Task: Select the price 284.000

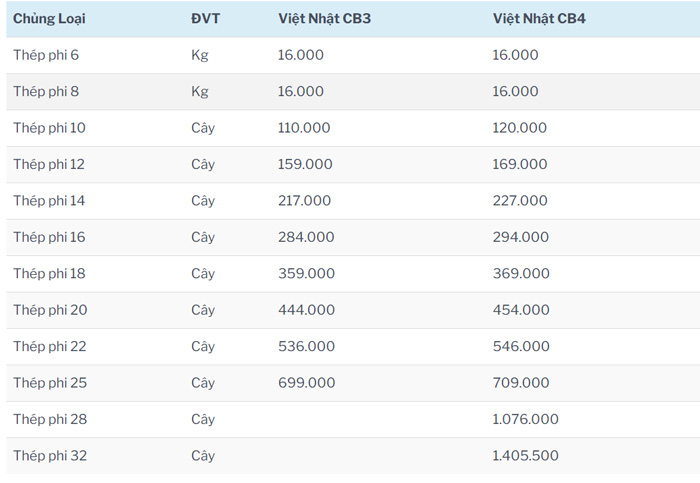Action: coord(305,237)
